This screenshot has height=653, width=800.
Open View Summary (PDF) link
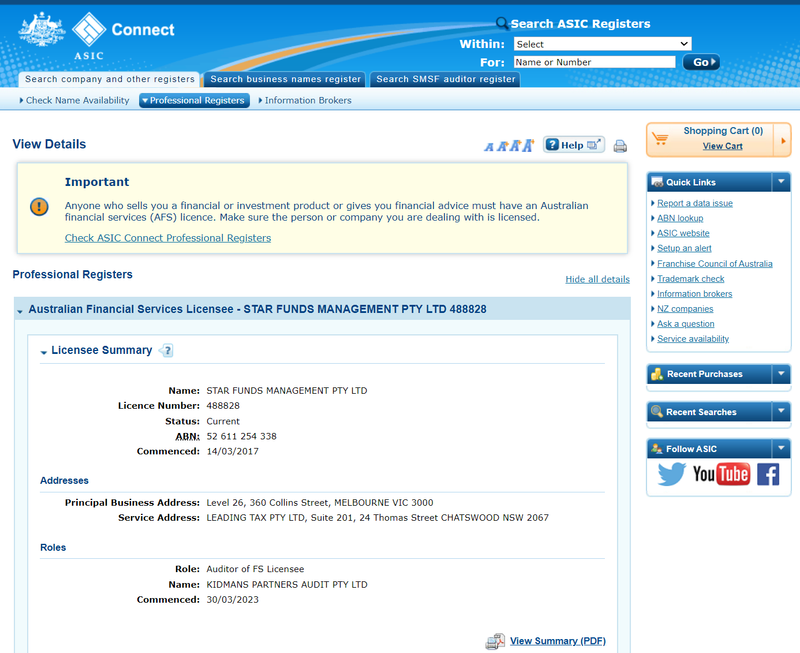click(558, 641)
